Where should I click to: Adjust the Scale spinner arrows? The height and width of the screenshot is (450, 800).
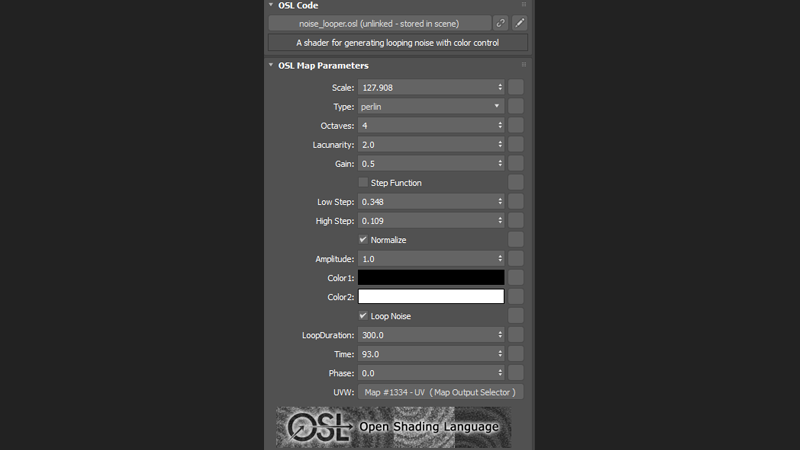pos(500,88)
